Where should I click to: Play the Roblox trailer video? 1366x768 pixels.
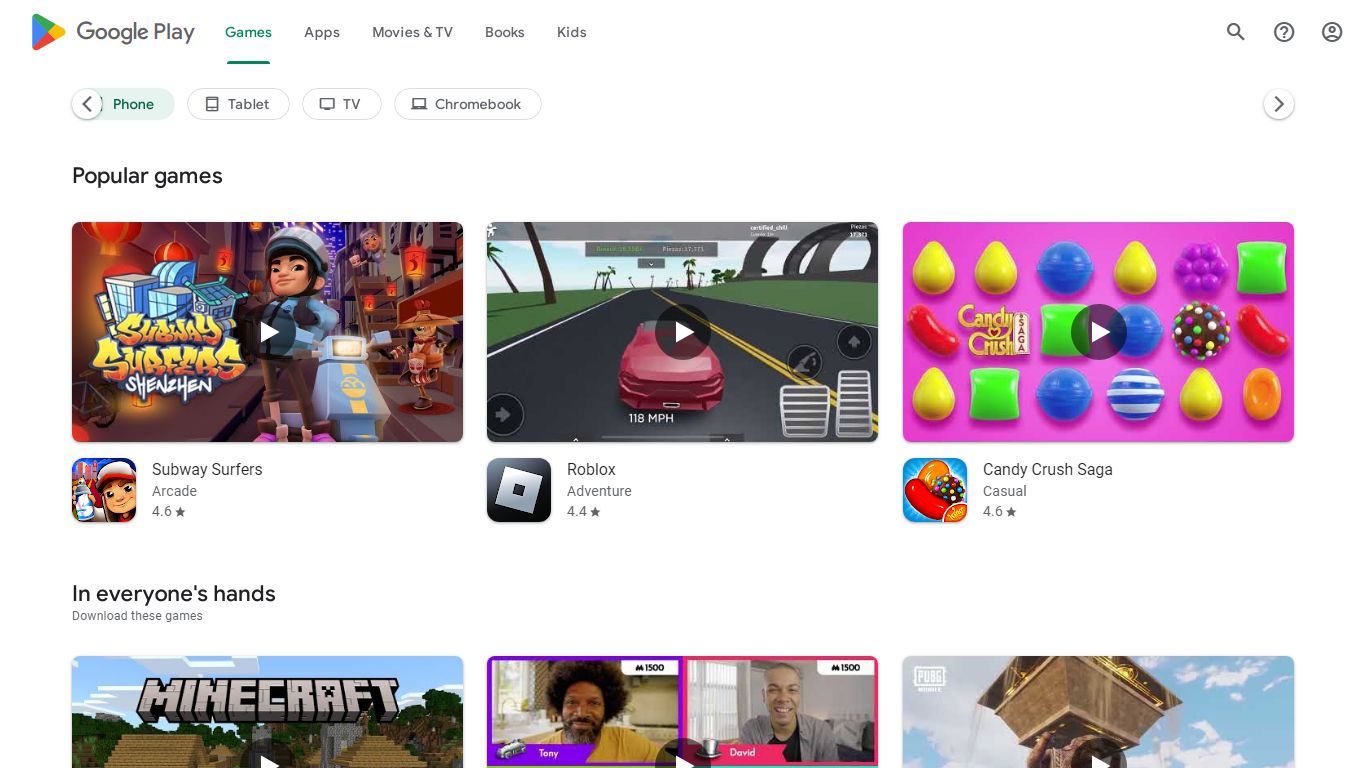coord(683,332)
